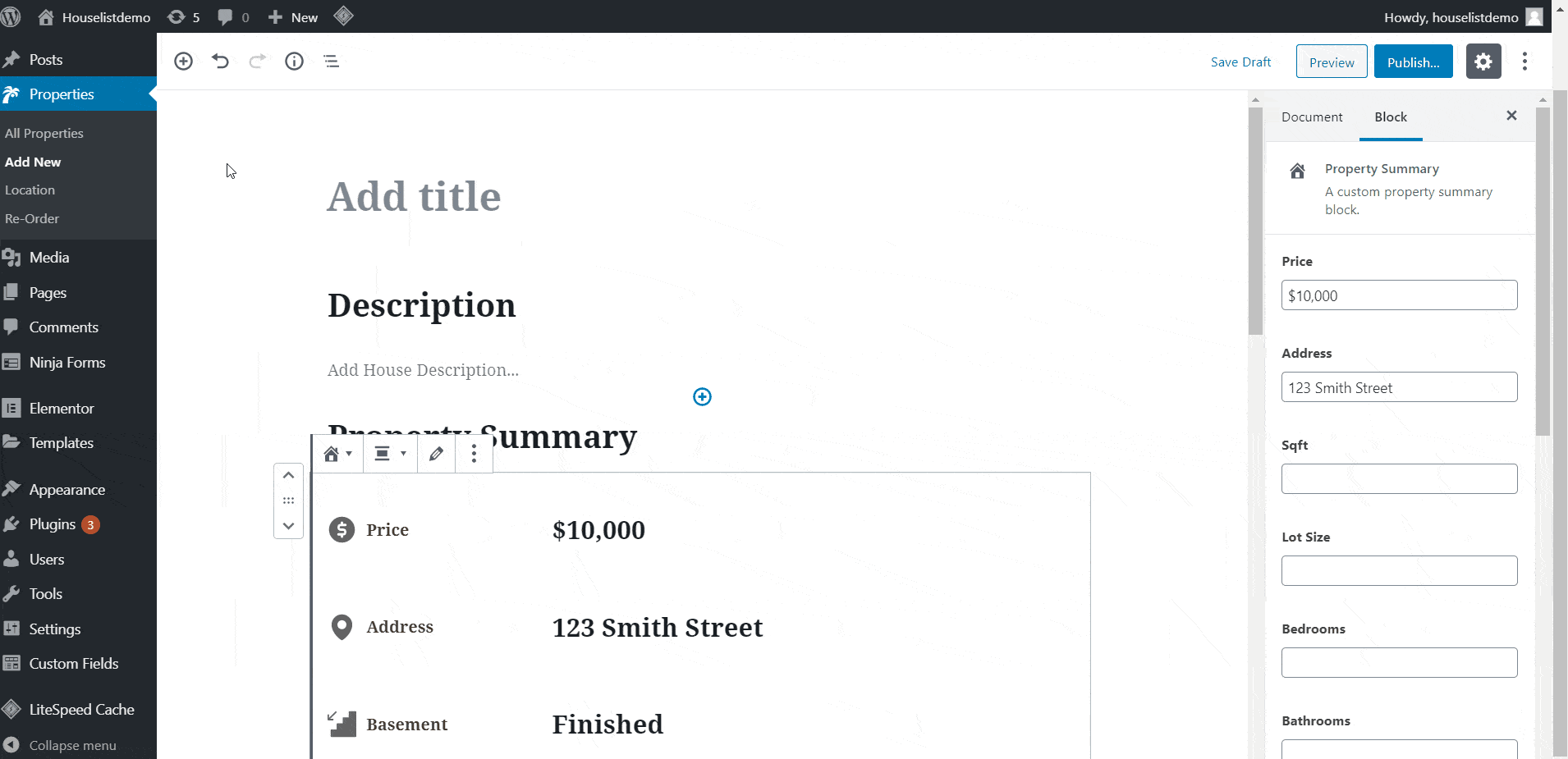
Task: Open All Properties submenu item
Action: click(x=44, y=133)
